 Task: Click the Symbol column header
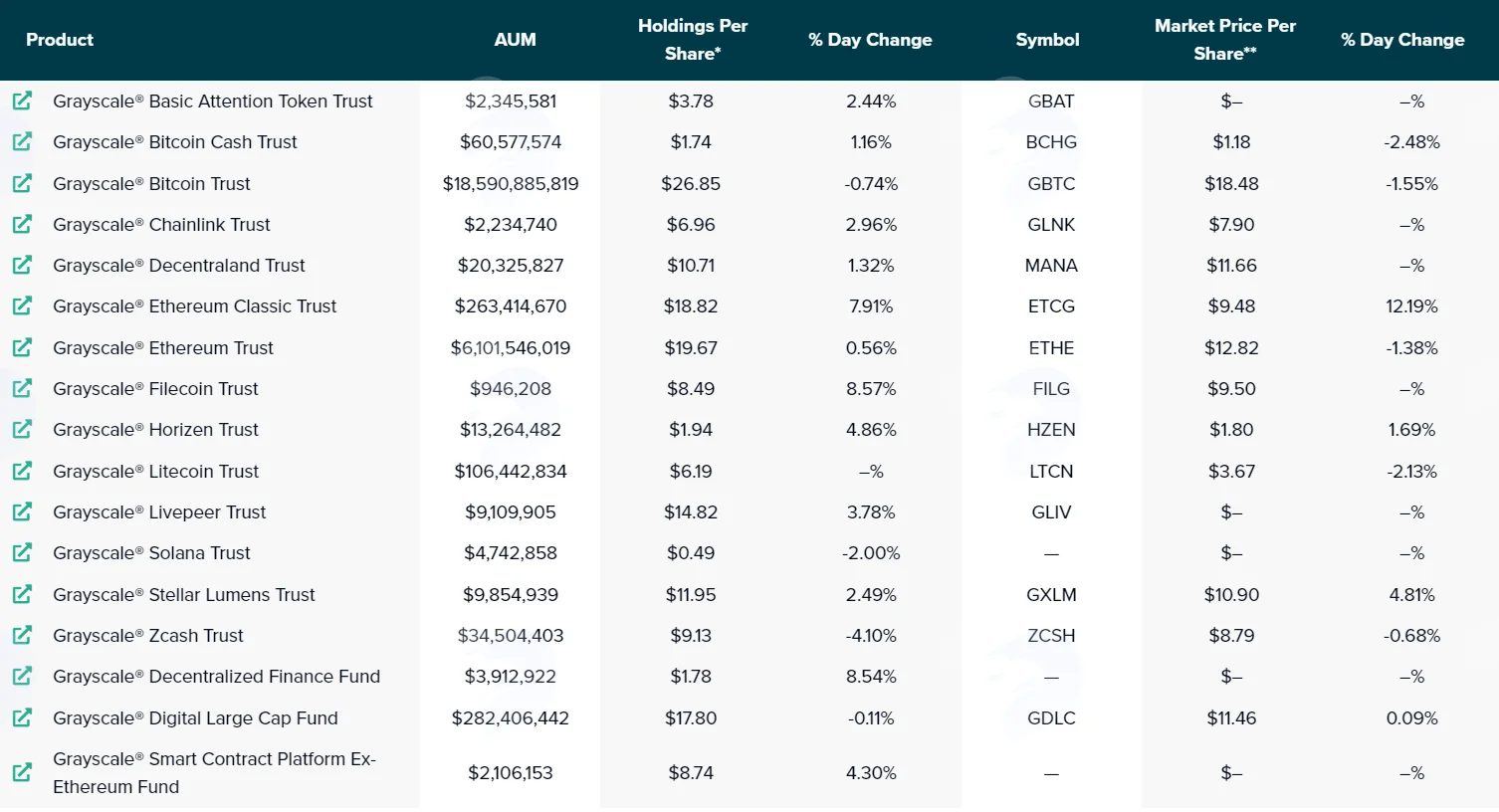[1047, 40]
